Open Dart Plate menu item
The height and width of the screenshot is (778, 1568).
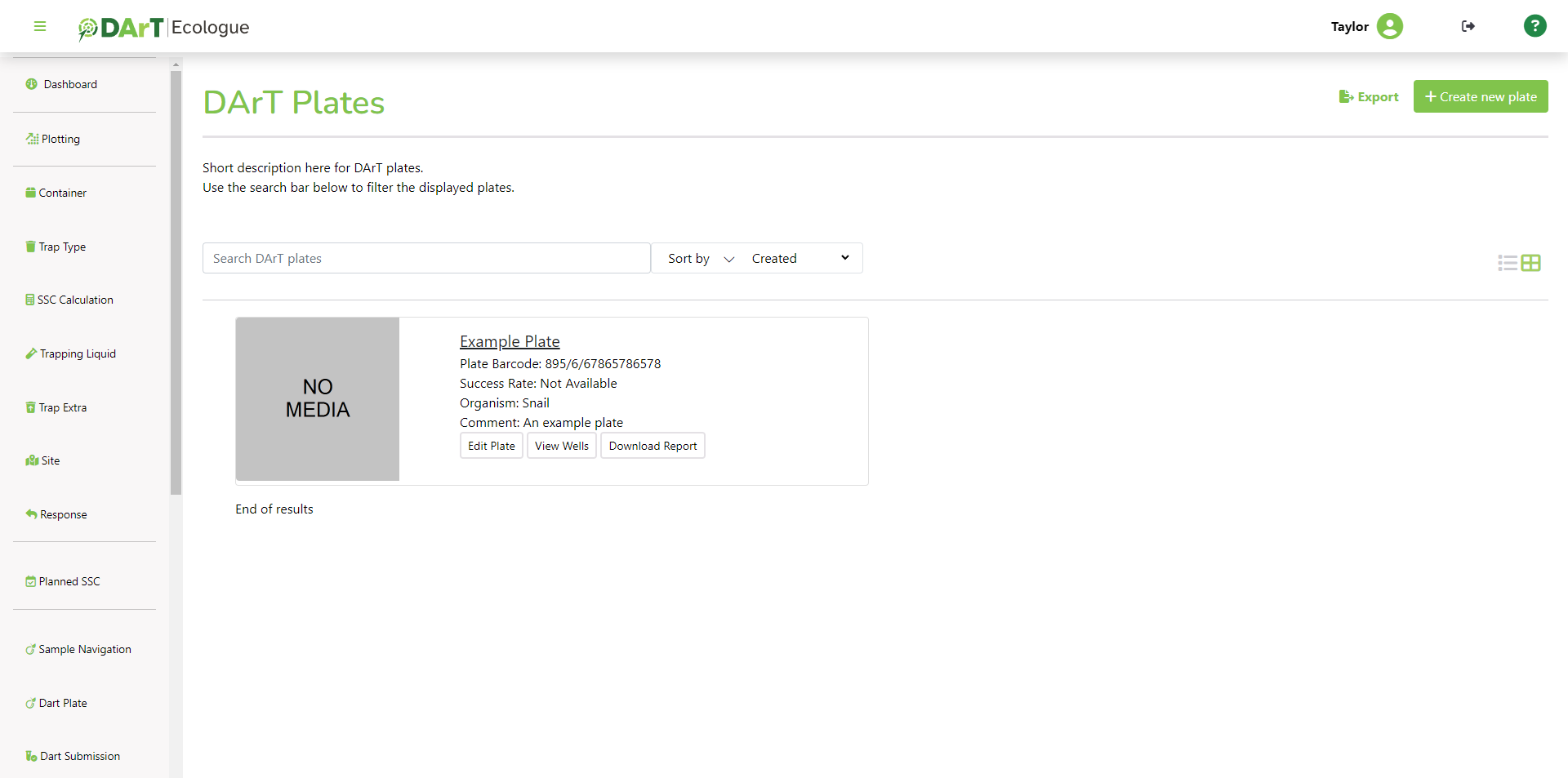click(63, 703)
